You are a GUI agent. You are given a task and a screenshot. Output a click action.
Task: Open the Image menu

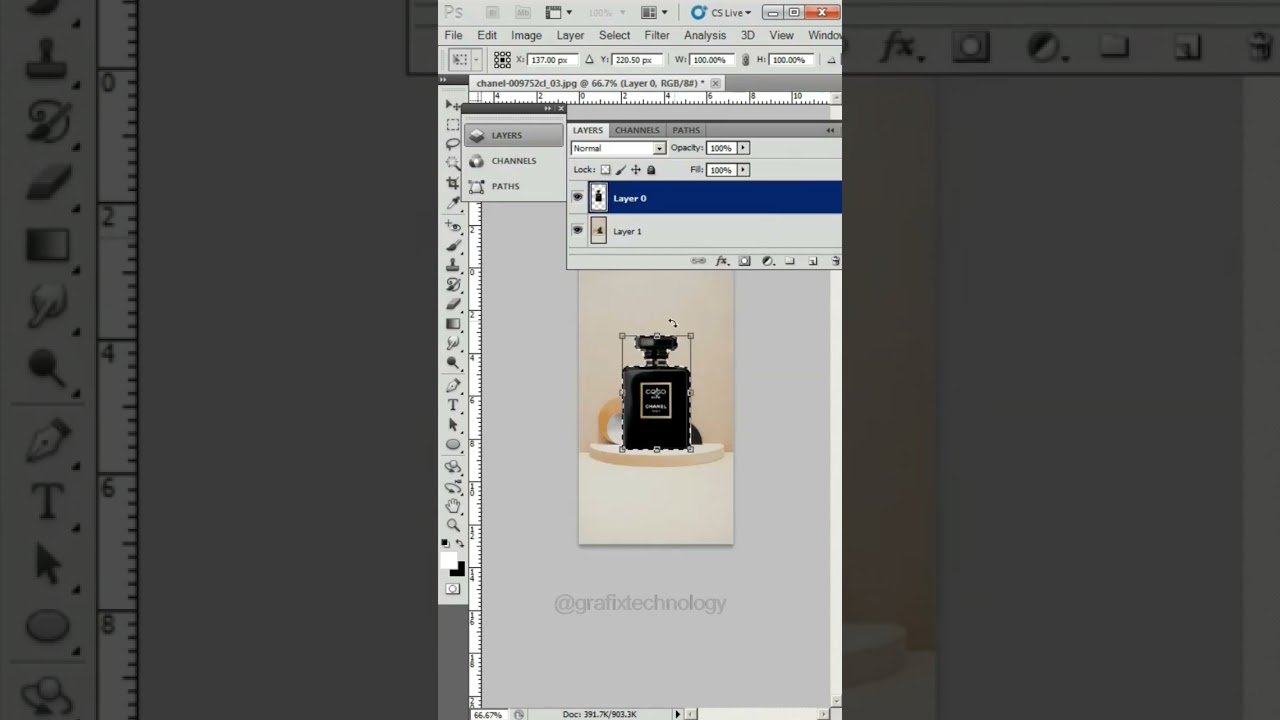click(526, 35)
